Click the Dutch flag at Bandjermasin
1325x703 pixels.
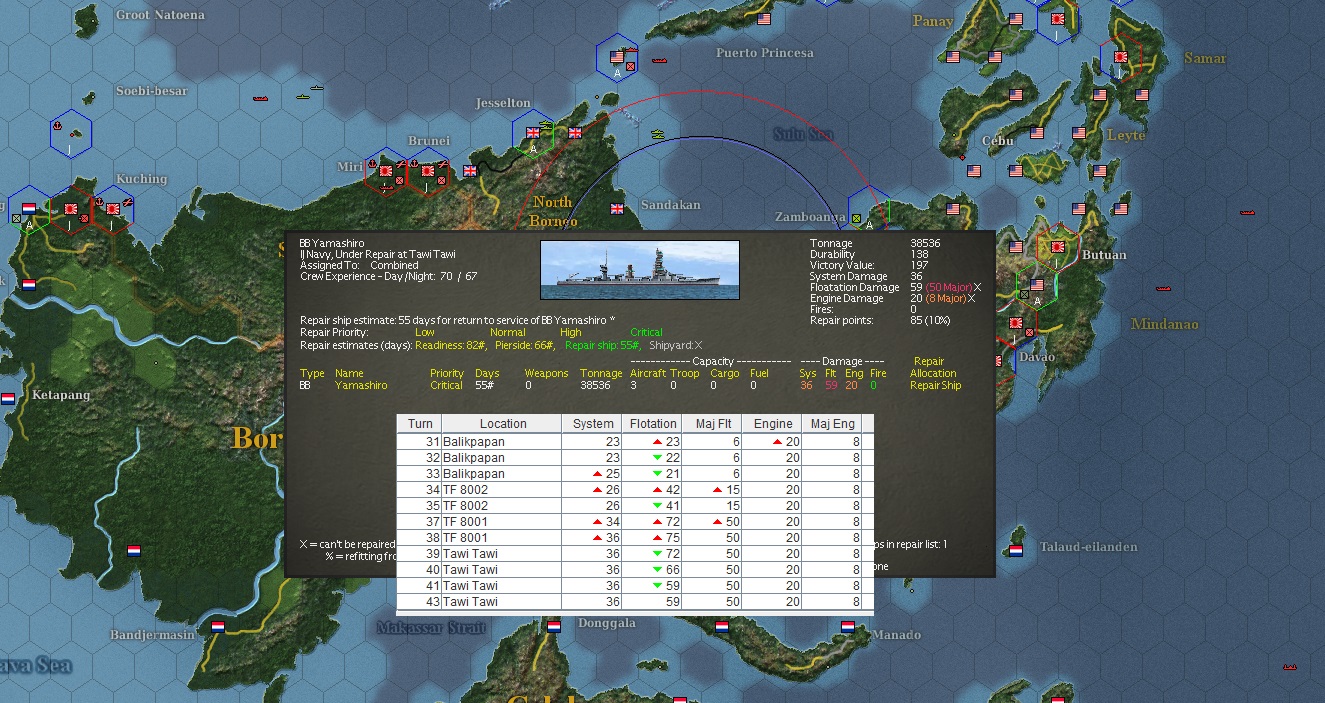tap(218, 627)
